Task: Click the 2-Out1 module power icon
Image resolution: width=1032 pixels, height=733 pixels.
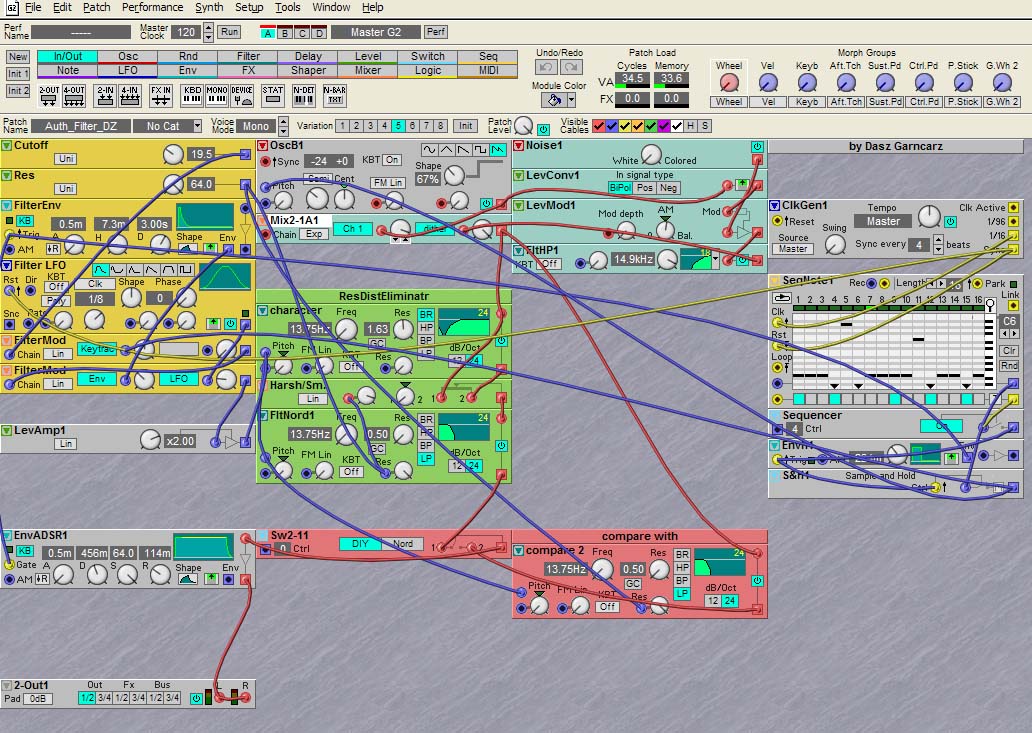Action: pyautogui.click(x=196, y=698)
